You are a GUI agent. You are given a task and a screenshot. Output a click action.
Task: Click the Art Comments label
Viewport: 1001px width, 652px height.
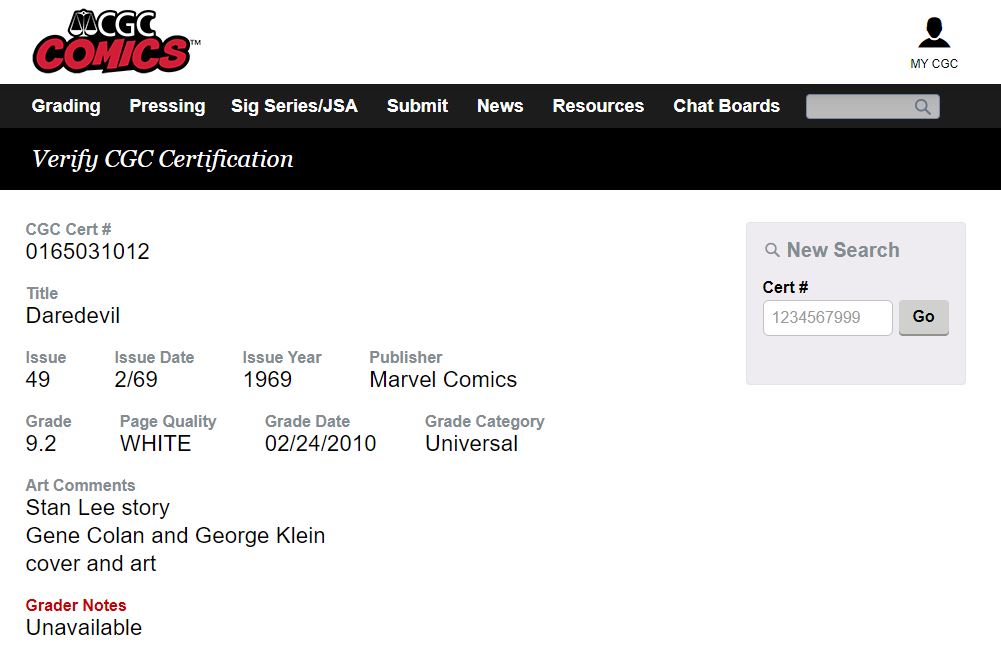click(x=80, y=485)
